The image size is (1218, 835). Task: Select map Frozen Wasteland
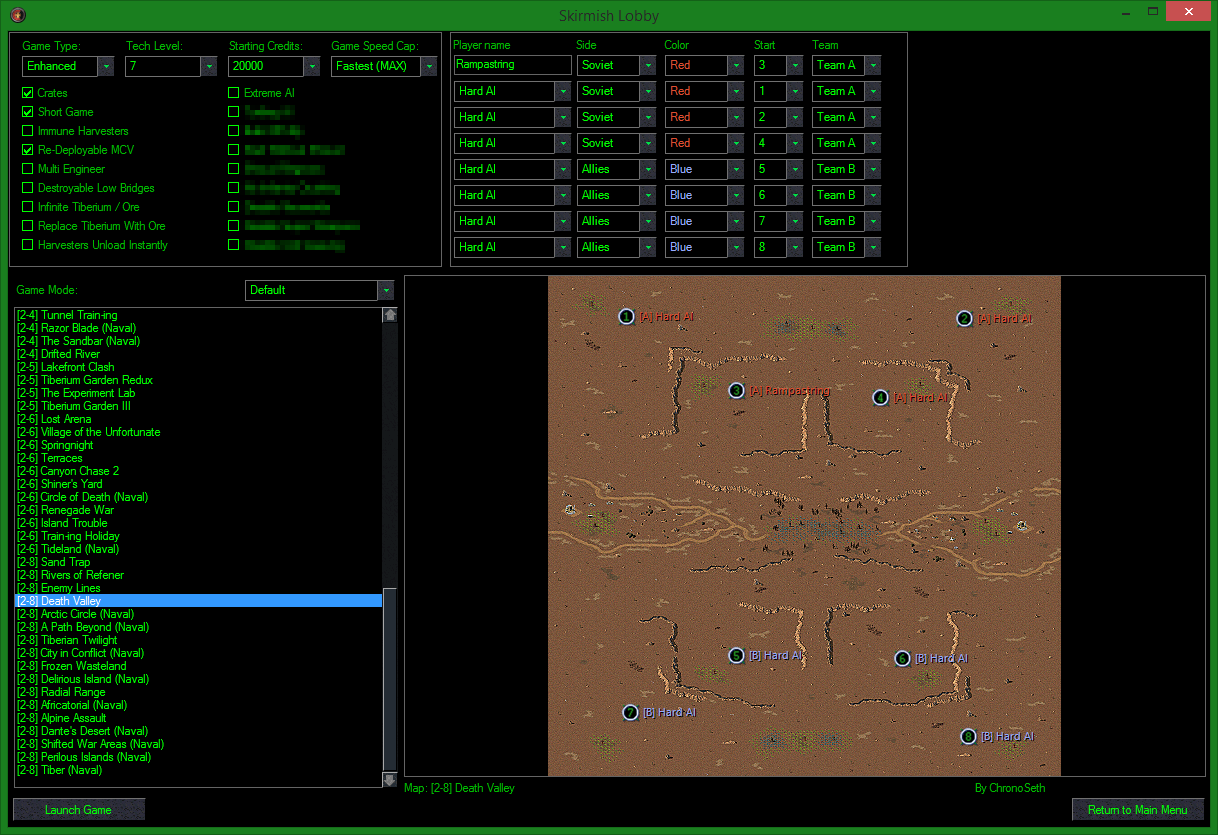click(198, 666)
